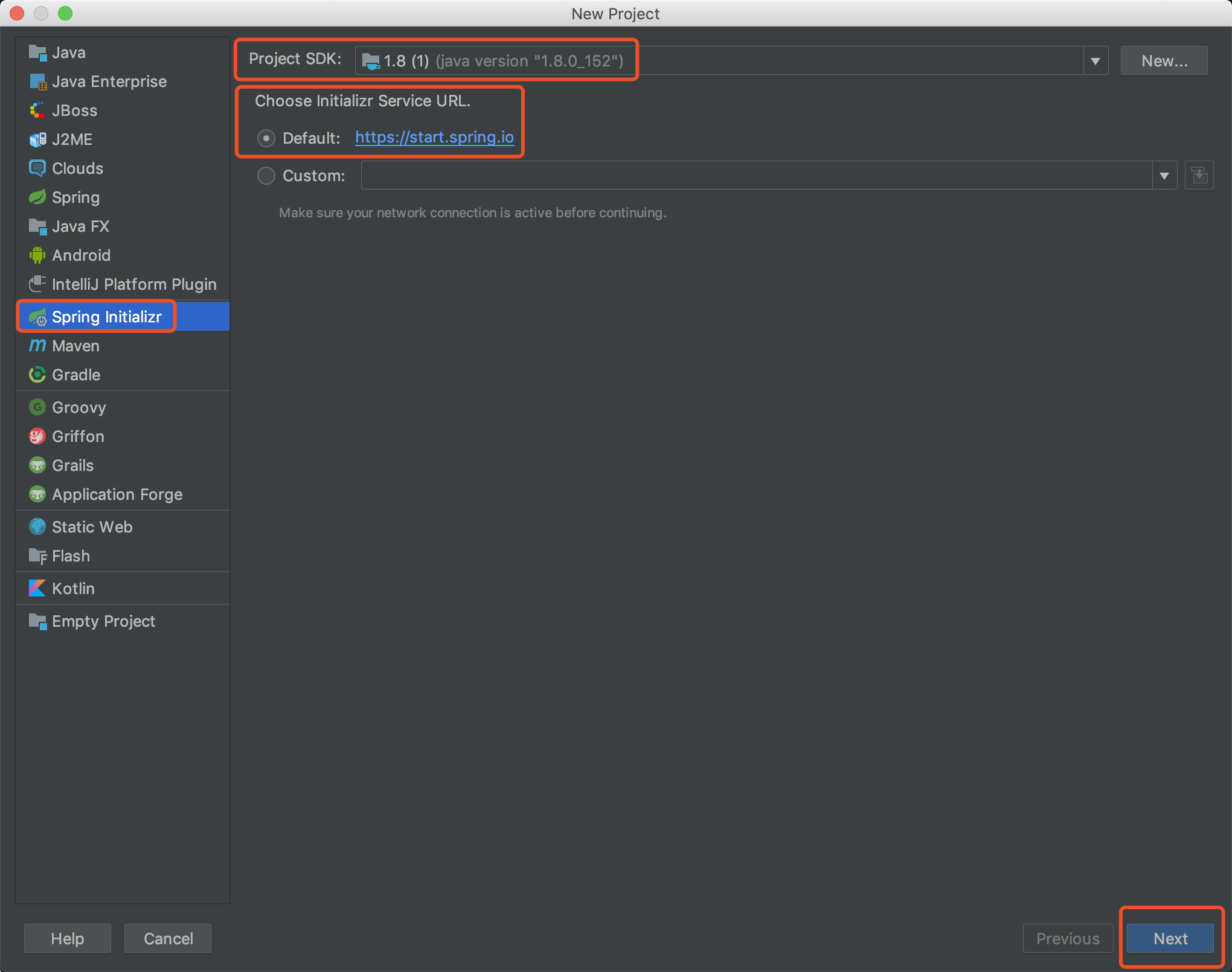This screenshot has width=1232, height=972.
Task: Click the Maven 'm' icon
Action: click(37, 346)
